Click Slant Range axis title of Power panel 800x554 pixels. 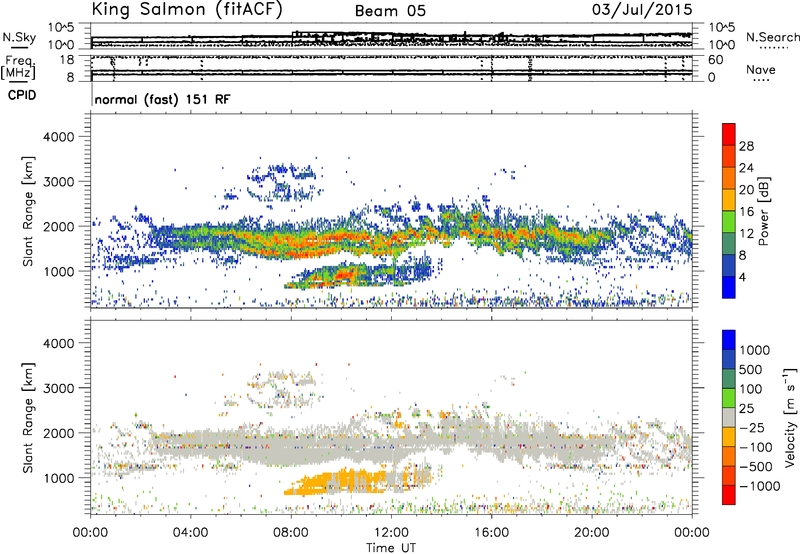[x=28, y=211]
